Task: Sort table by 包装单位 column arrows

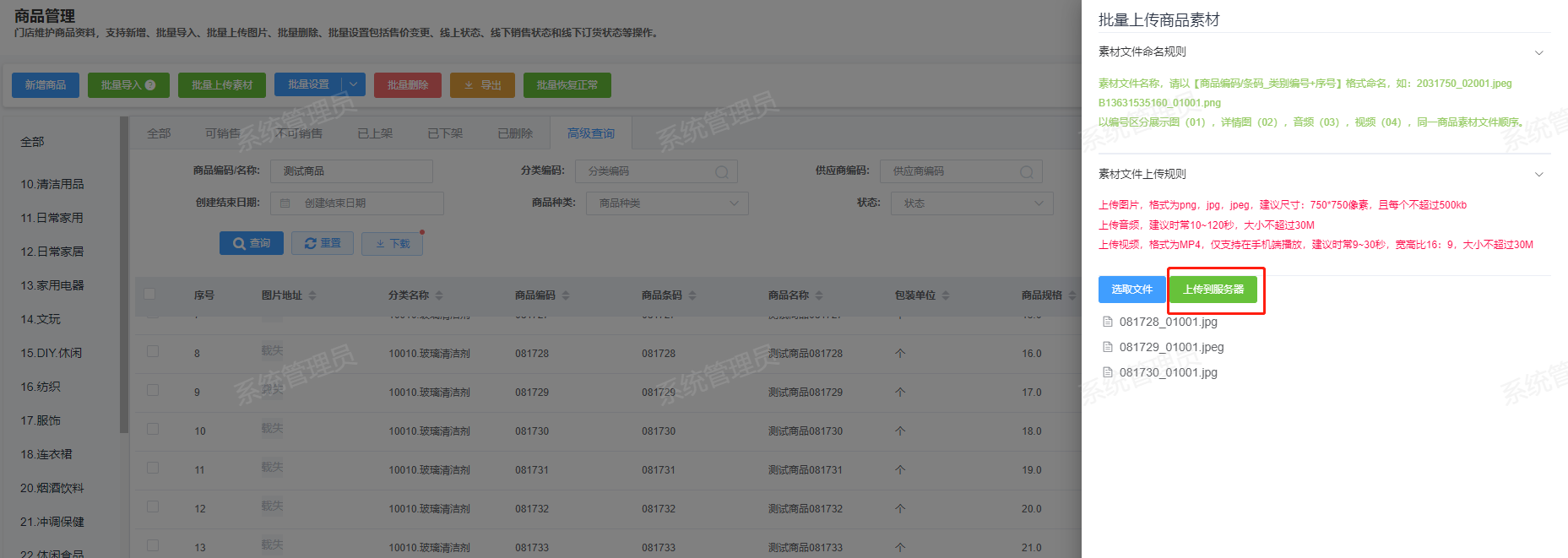Action: (946, 295)
